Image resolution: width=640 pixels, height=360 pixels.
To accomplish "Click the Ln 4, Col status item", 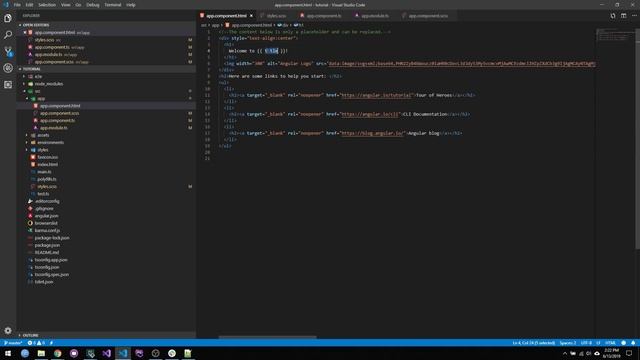I will [x=533, y=343].
